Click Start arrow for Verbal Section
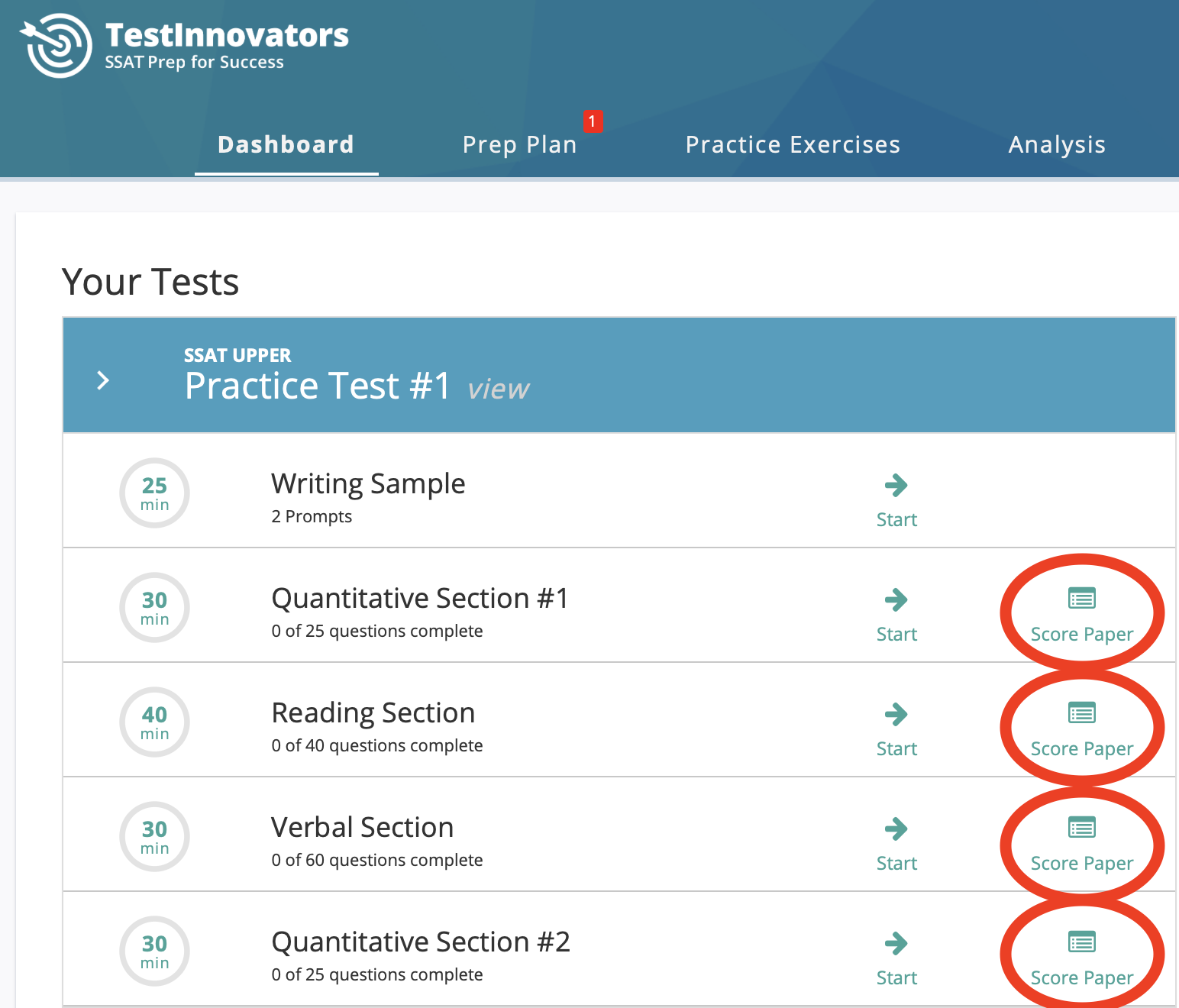This screenshot has width=1179, height=1008. pyautogui.click(x=896, y=829)
